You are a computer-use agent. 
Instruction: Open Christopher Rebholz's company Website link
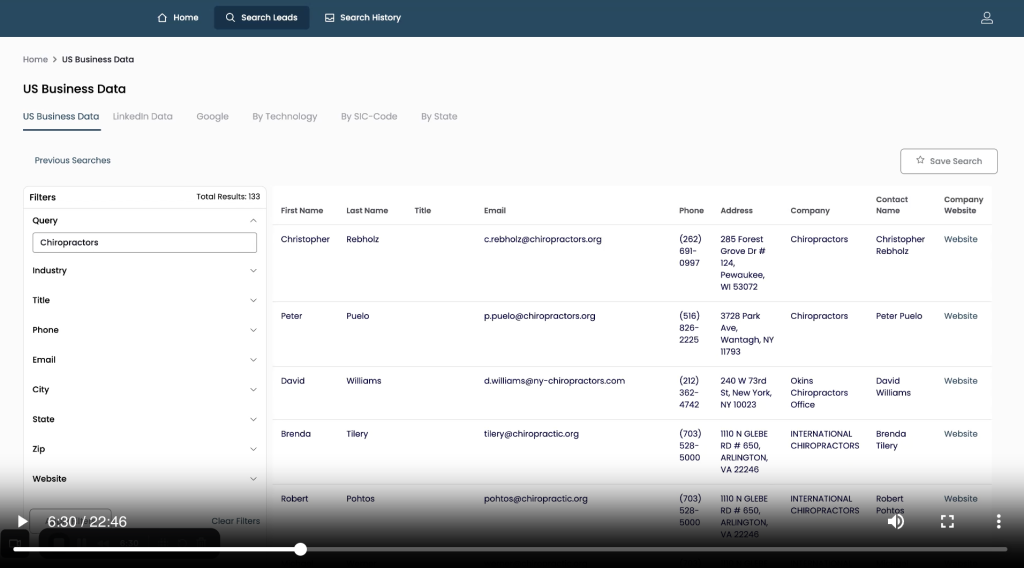(960, 240)
